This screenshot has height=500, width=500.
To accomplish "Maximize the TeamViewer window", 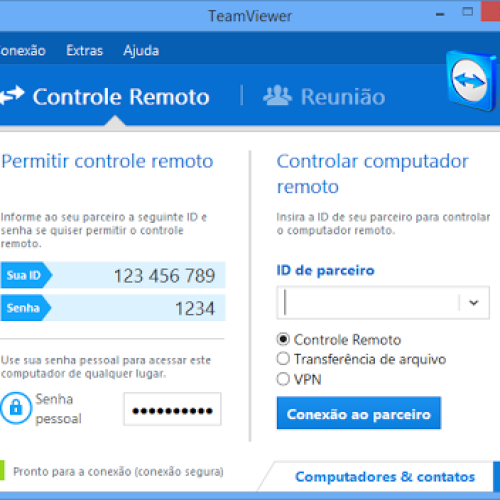I will coord(468,12).
